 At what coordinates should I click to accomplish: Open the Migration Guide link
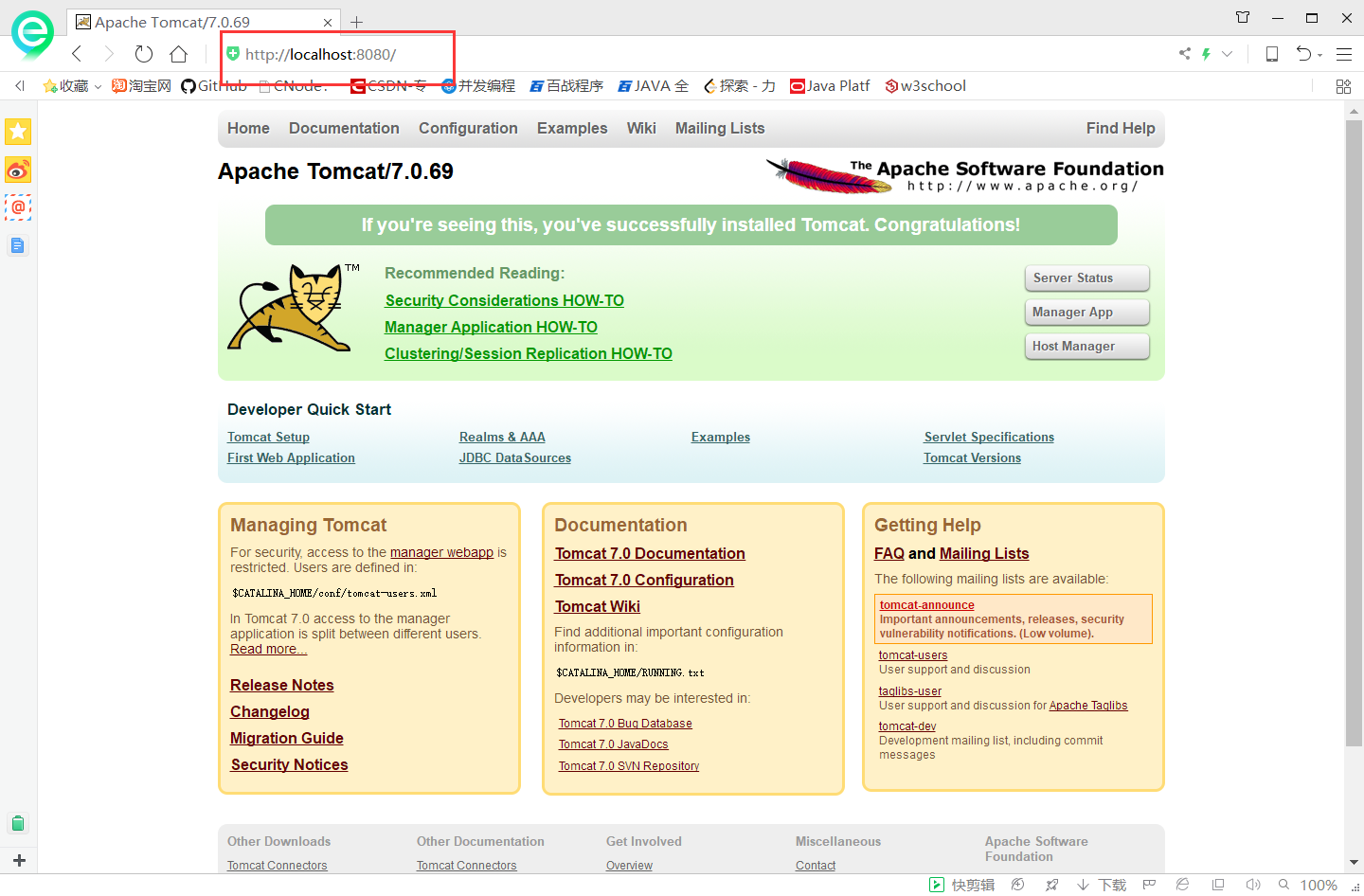(287, 739)
